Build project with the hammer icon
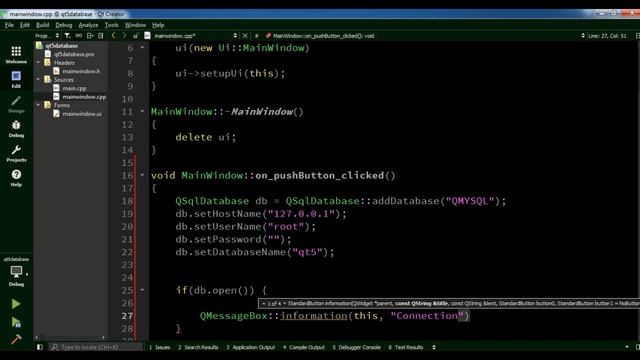Image resolution: width=640 pixels, height=360 pixels. tap(16, 339)
